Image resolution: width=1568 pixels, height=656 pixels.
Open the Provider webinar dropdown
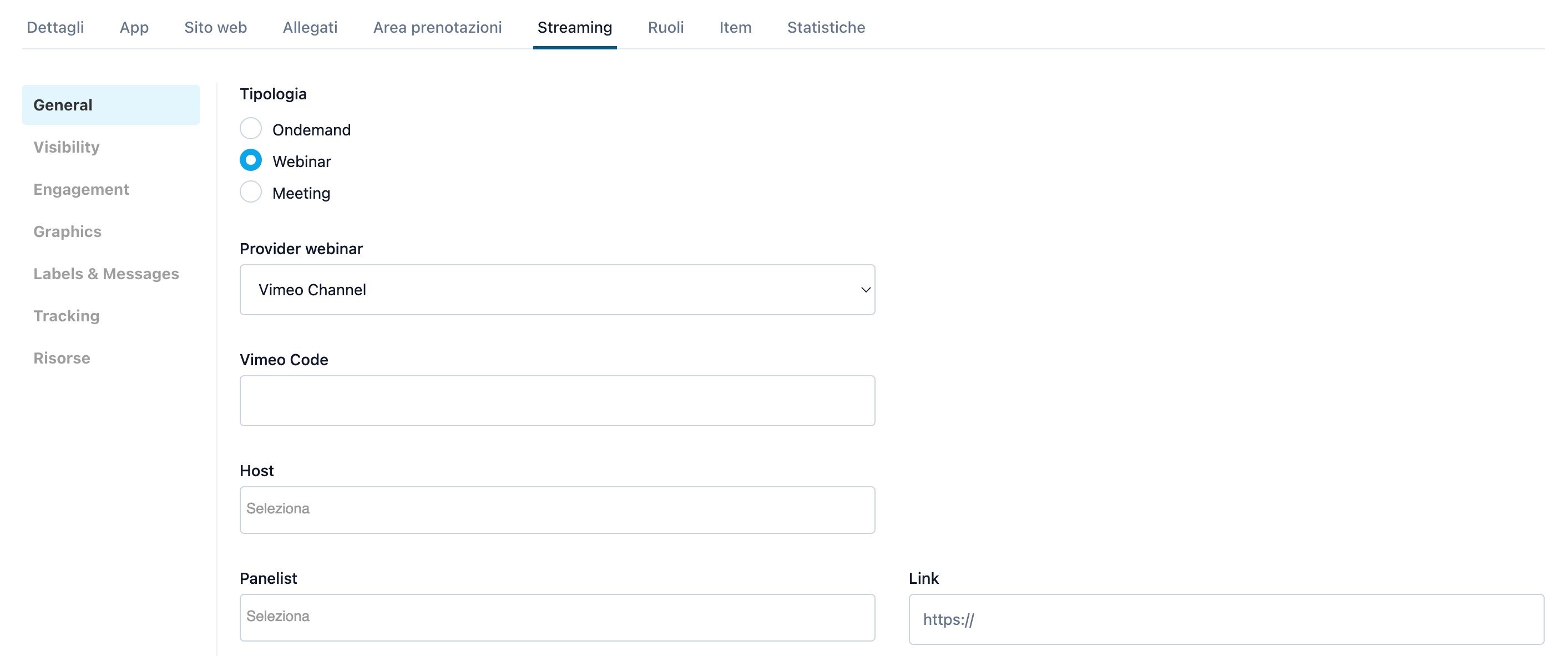coord(557,290)
